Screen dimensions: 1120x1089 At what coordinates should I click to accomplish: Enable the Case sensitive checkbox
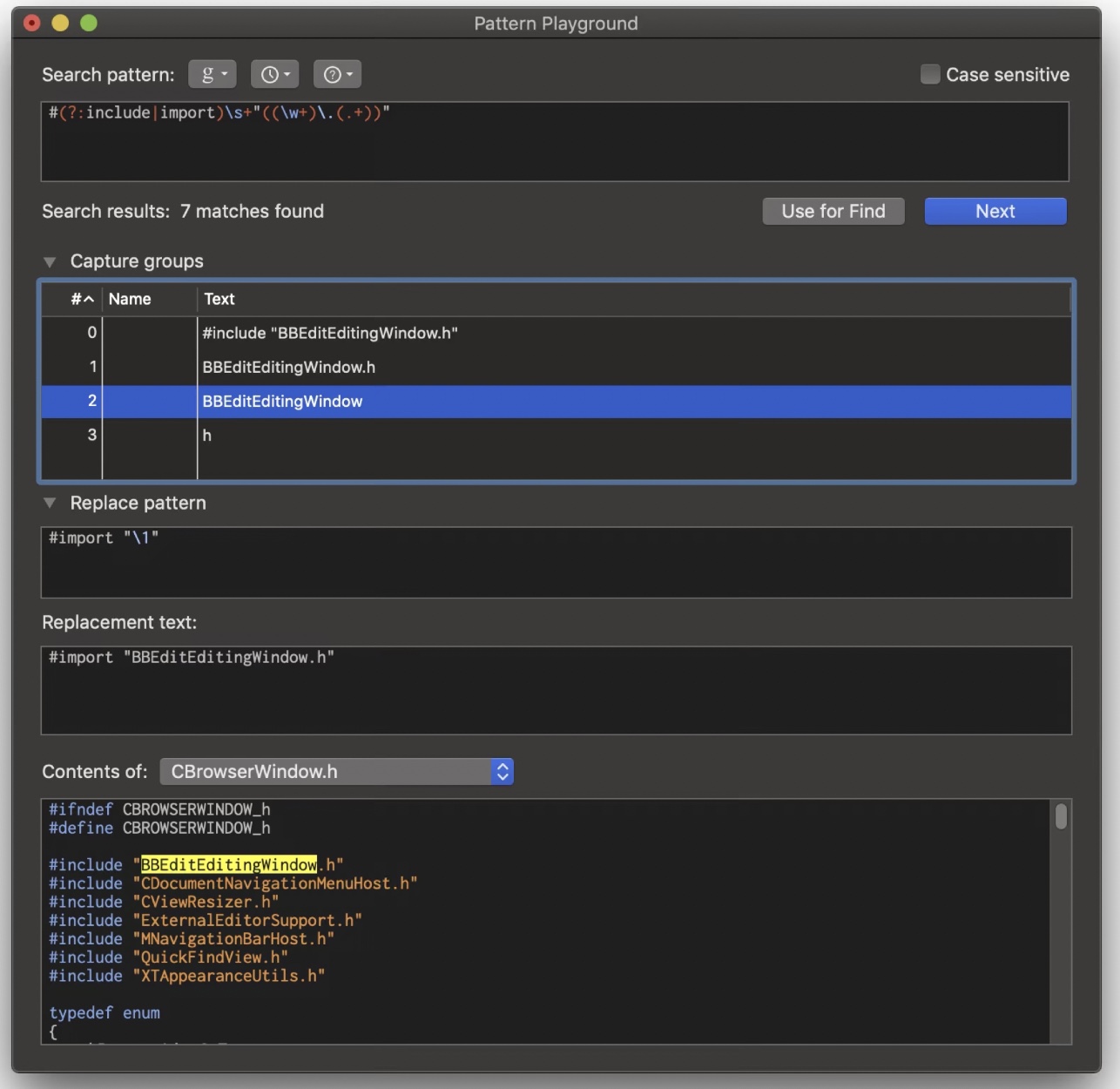pos(930,75)
